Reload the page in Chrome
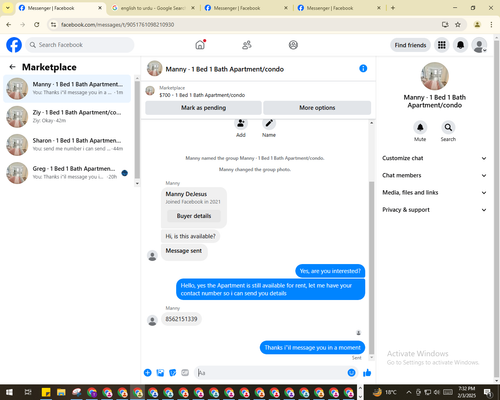500x400 pixels. click(x=37, y=24)
